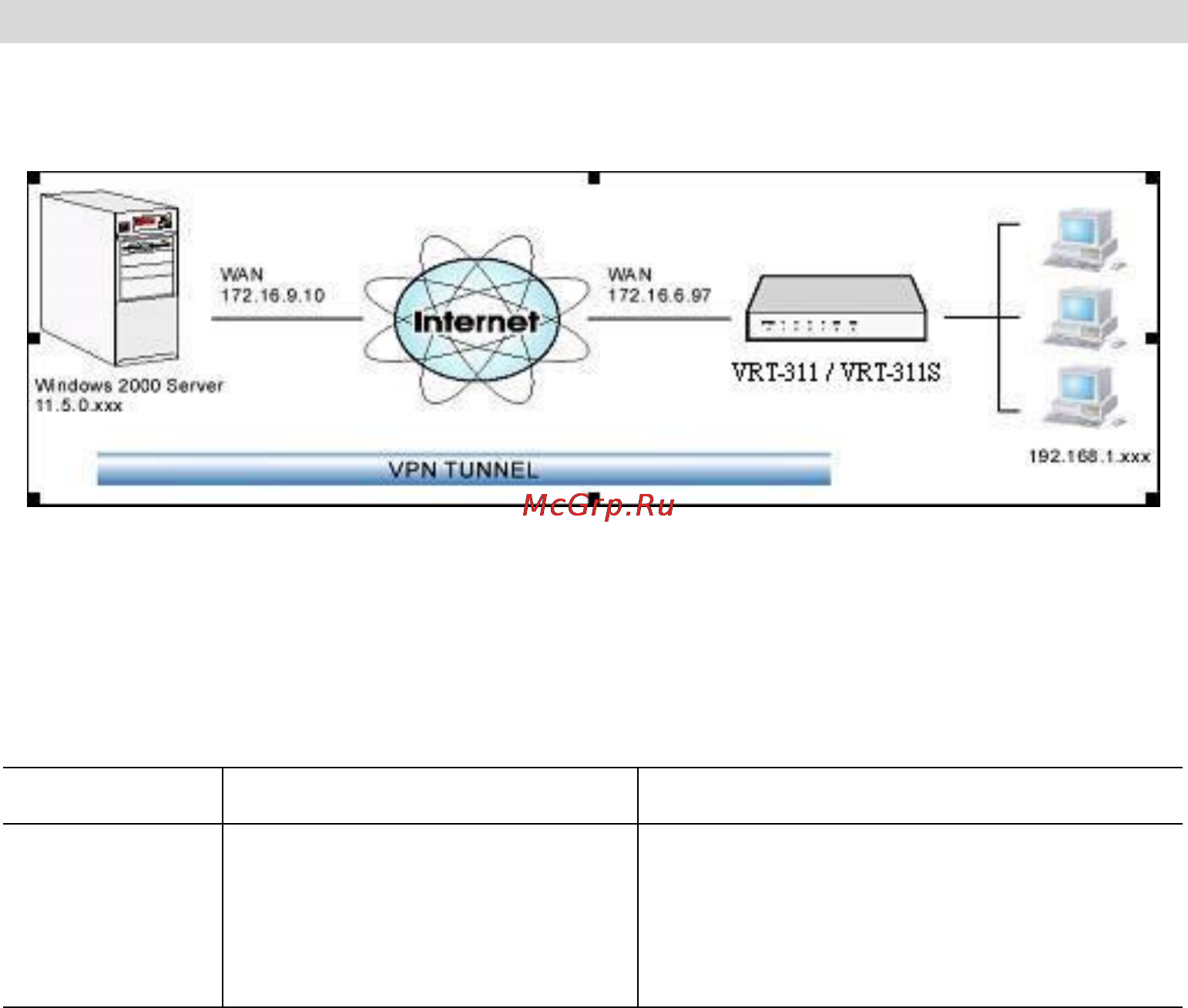Click the IP address 172.16.9.10
The image size is (1188, 1008).
[273, 296]
